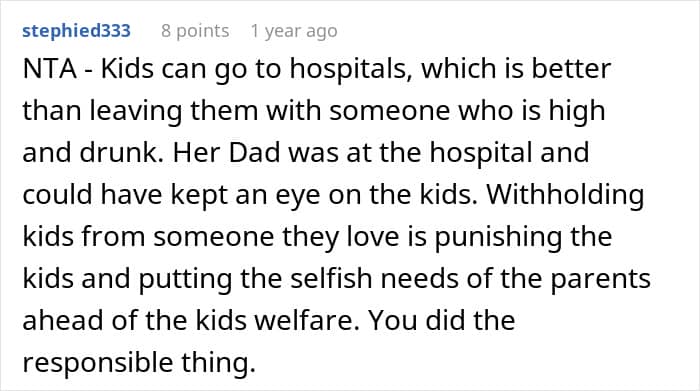Viewport: 700px width, 391px height.
Task: Click the NTA verdict at comment start
Action: 50,69
